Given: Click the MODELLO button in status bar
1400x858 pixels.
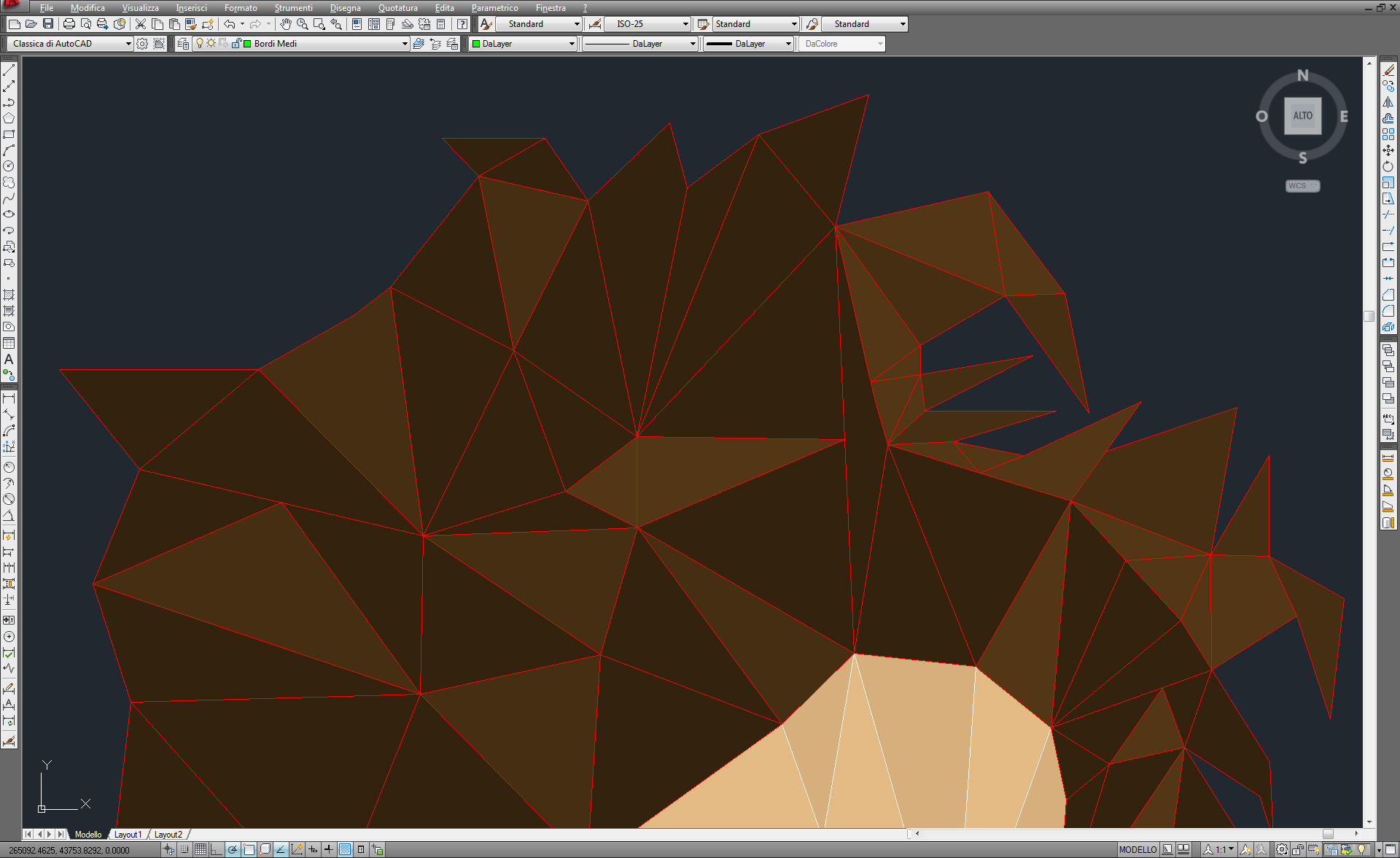Looking at the screenshot, I should tap(1137, 849).
